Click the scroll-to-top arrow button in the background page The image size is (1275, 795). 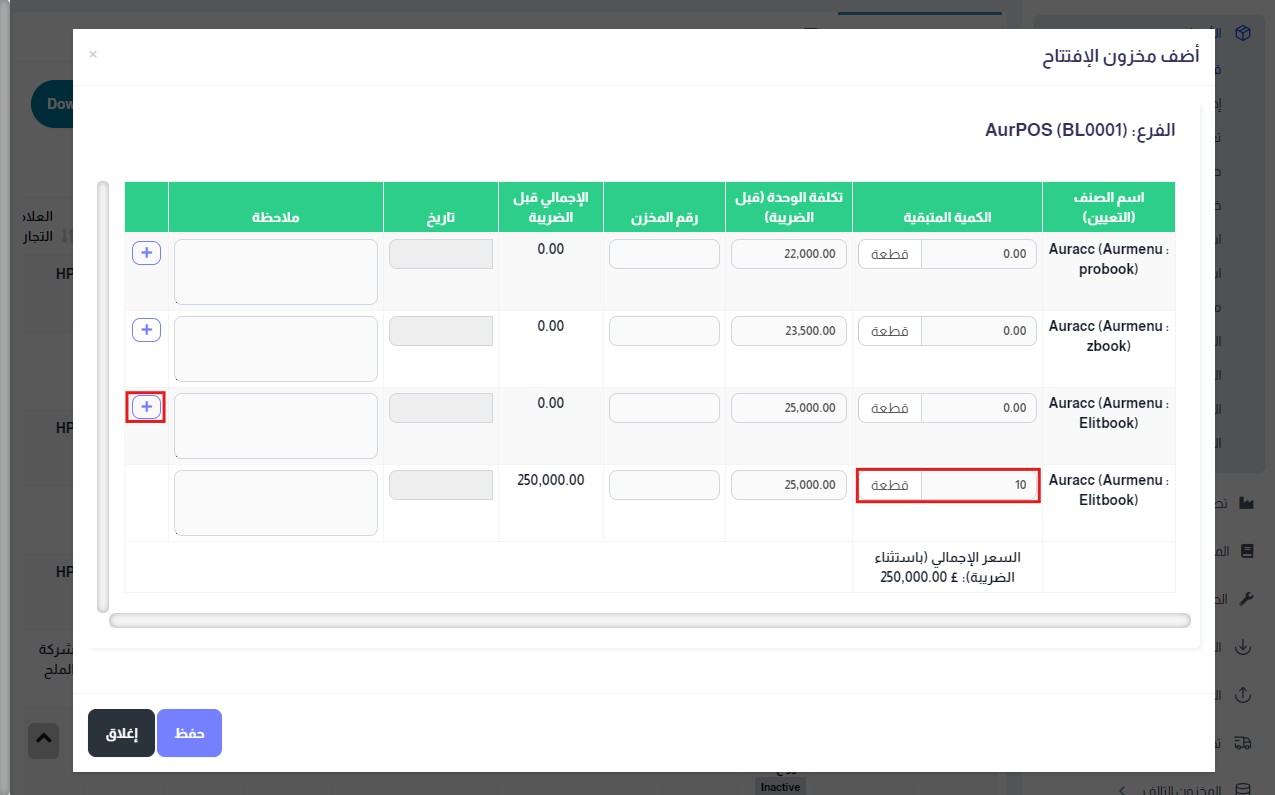43,740
